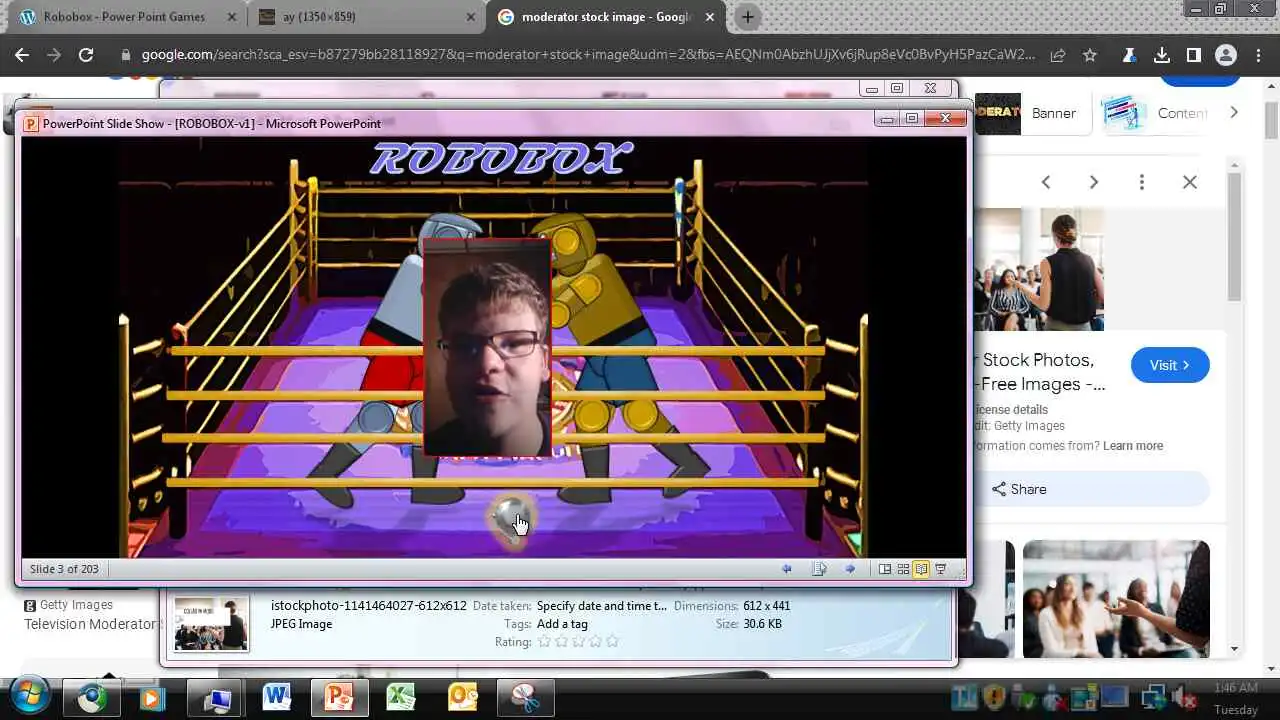Viewport: 1280px width, 720px height.
Task: Share this page from address bar
Action: coord(1058,55)
